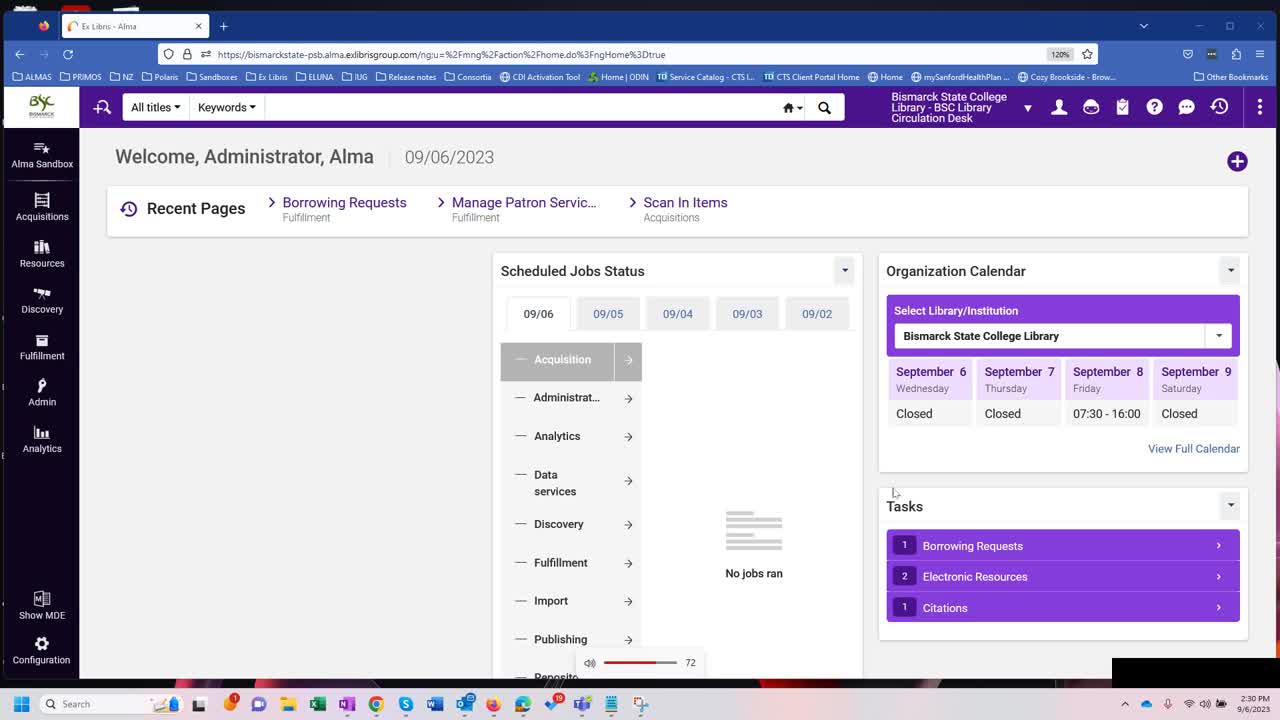Image resolution: width=1280 pixels, height=720 pixels.
Task: Open the Resources menu in the sidebar
Action: (42, 253)
